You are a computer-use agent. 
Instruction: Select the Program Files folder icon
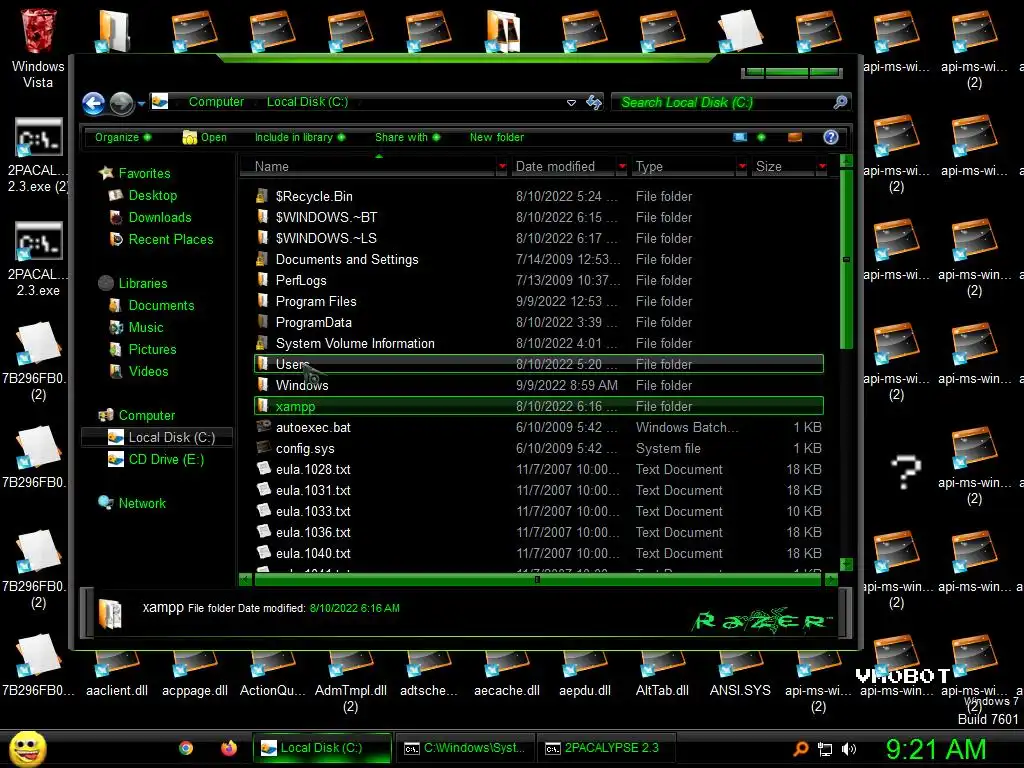click(x=263, y=301)
